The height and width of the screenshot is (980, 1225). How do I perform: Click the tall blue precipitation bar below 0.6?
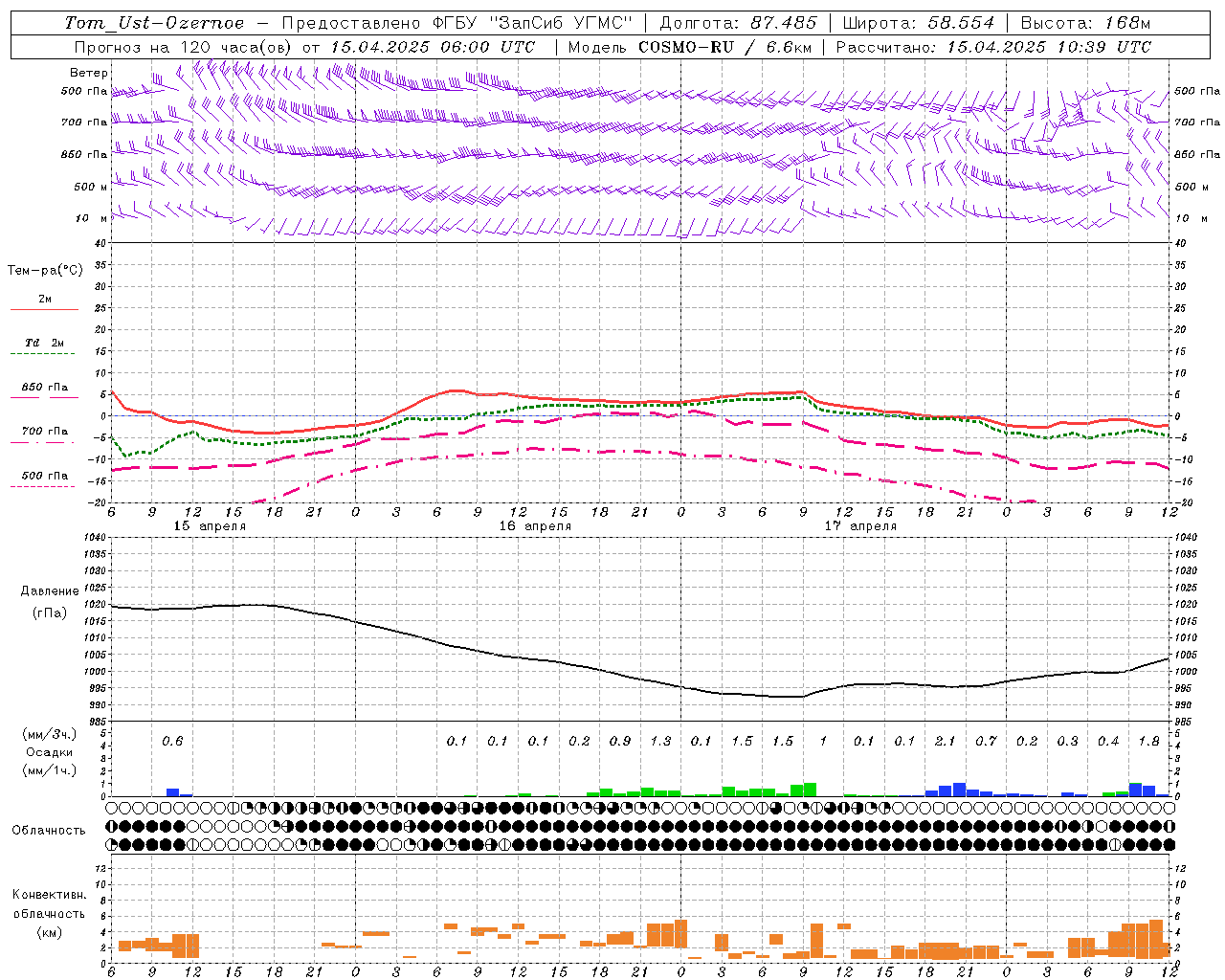point(172,792)
